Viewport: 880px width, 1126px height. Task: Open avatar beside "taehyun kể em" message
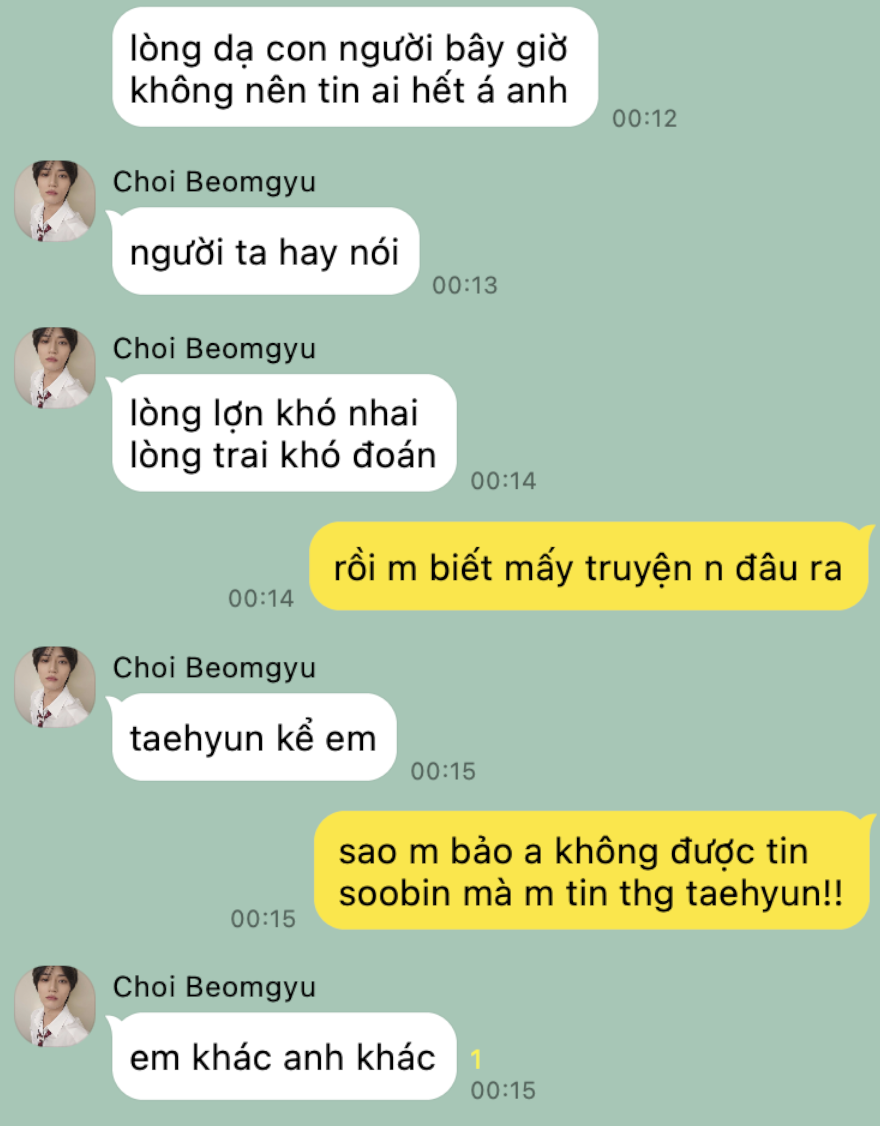click(55, 687)
